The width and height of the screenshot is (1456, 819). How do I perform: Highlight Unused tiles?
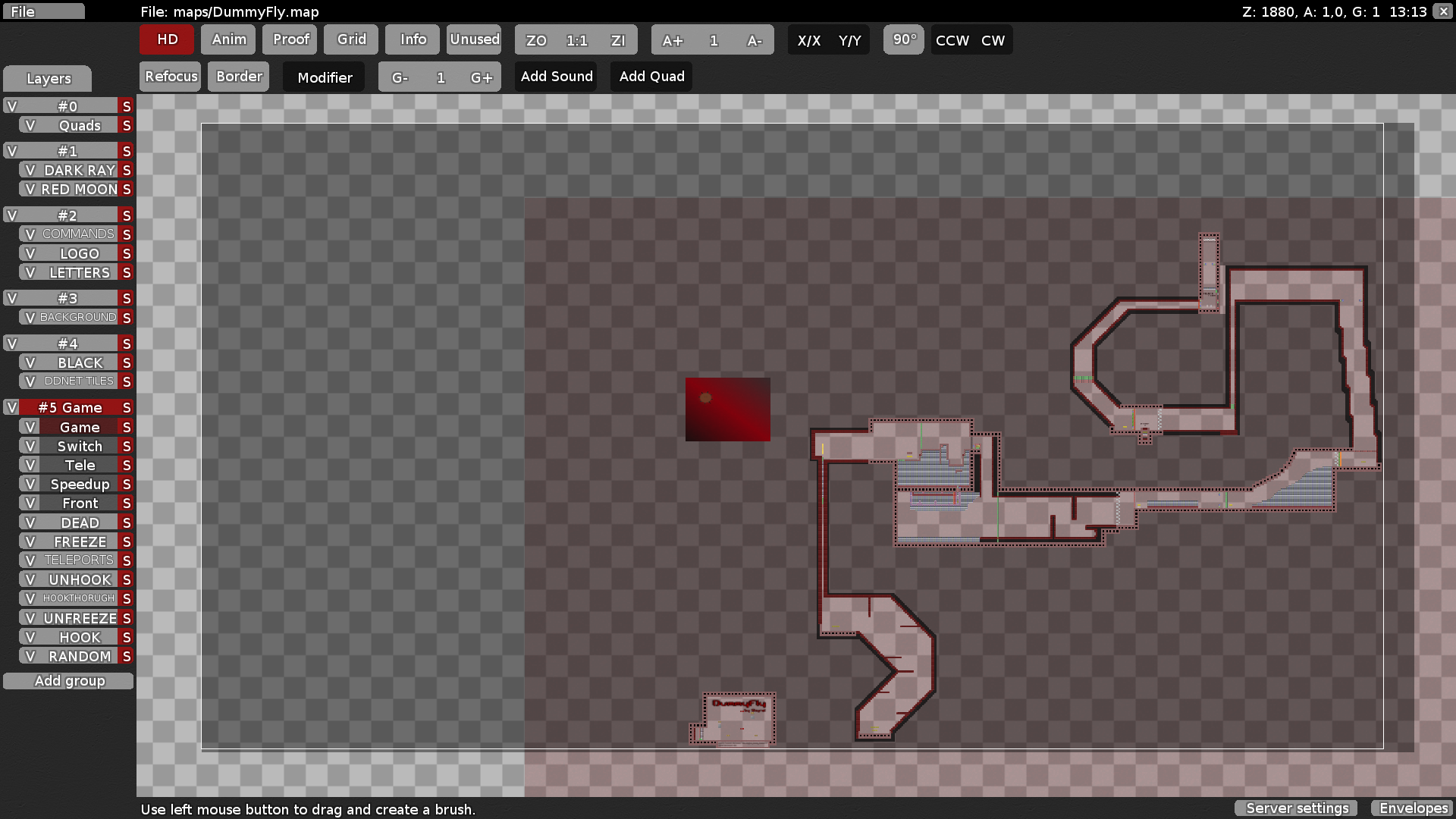[473, 39]
